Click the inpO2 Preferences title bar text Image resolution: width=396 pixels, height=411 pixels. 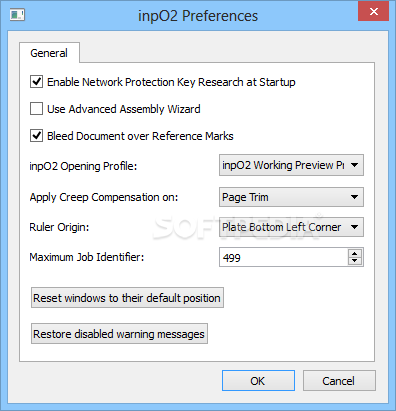[198, 16]
